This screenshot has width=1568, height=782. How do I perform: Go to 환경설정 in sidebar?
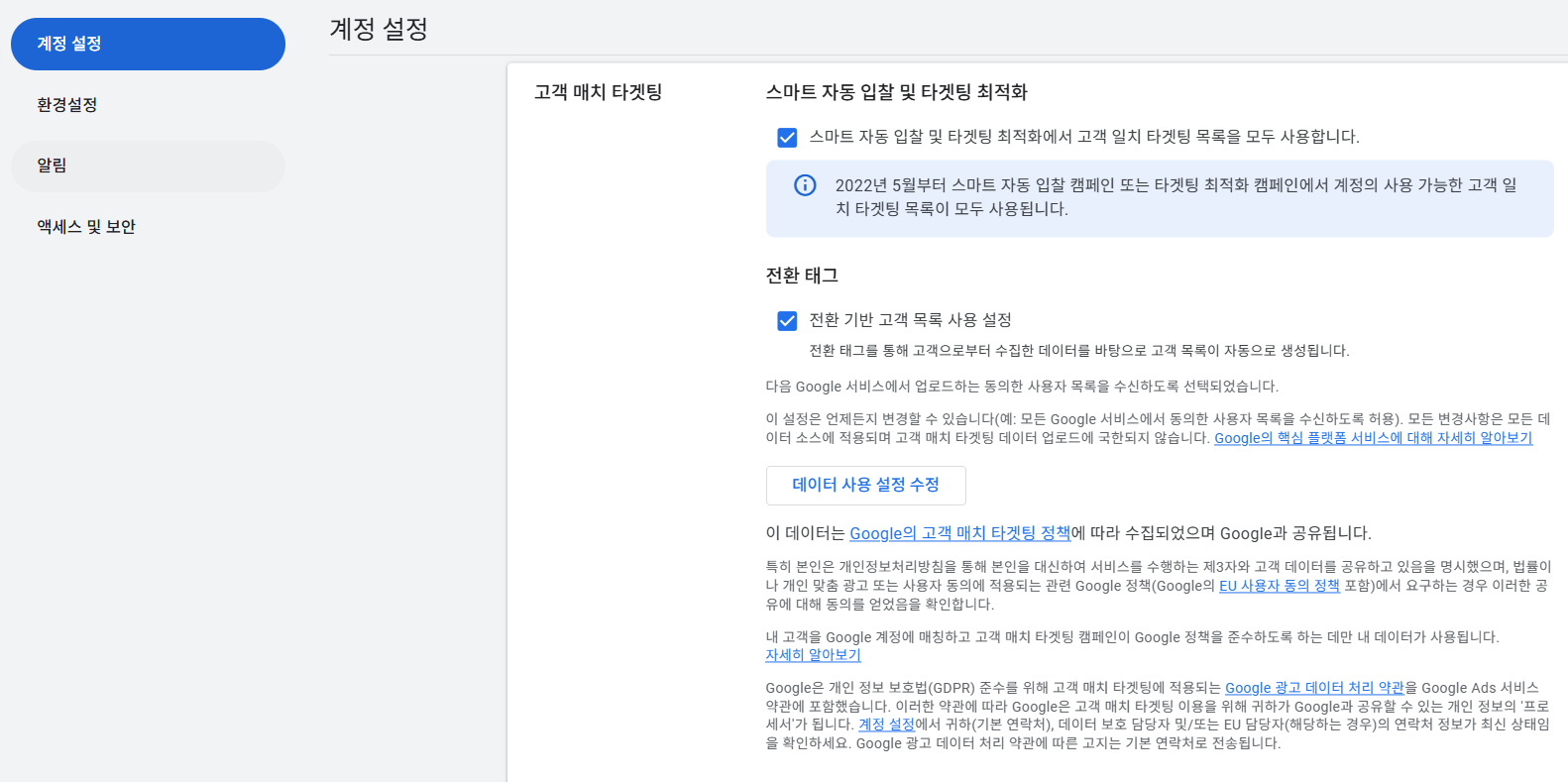point(148,105)
